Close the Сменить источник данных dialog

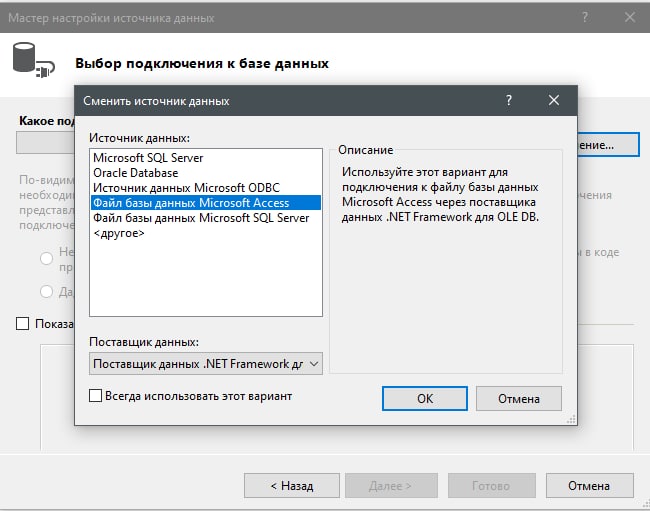(x=554, y=100)
